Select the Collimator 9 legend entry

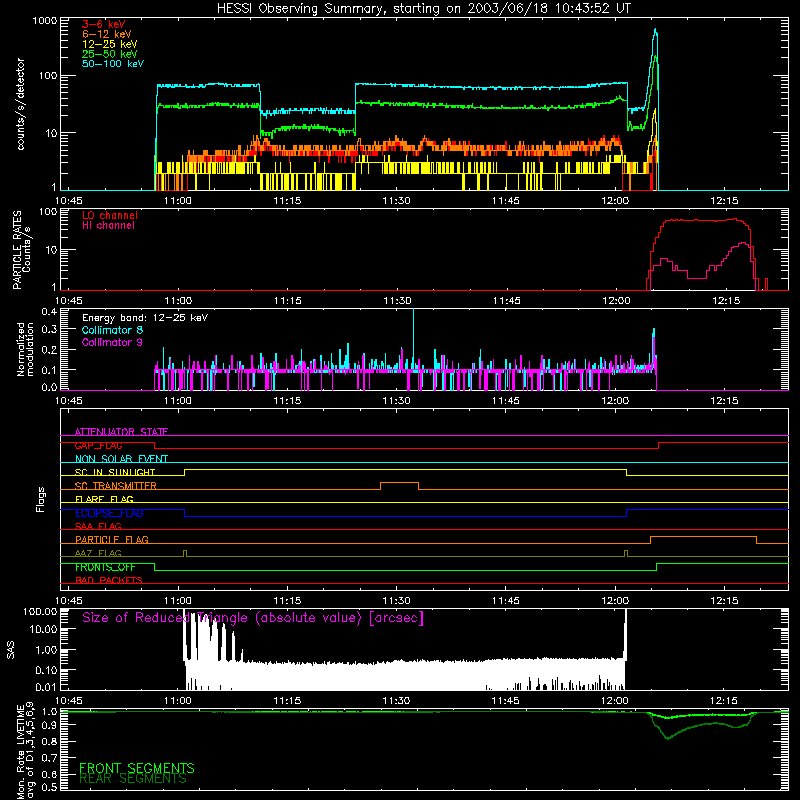tap(112, 342)
